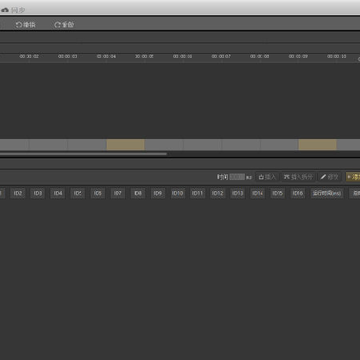
Task: Click the 00:00:09 mark on the time ruler
Action: pyautogui.click(x=298, y=57)
